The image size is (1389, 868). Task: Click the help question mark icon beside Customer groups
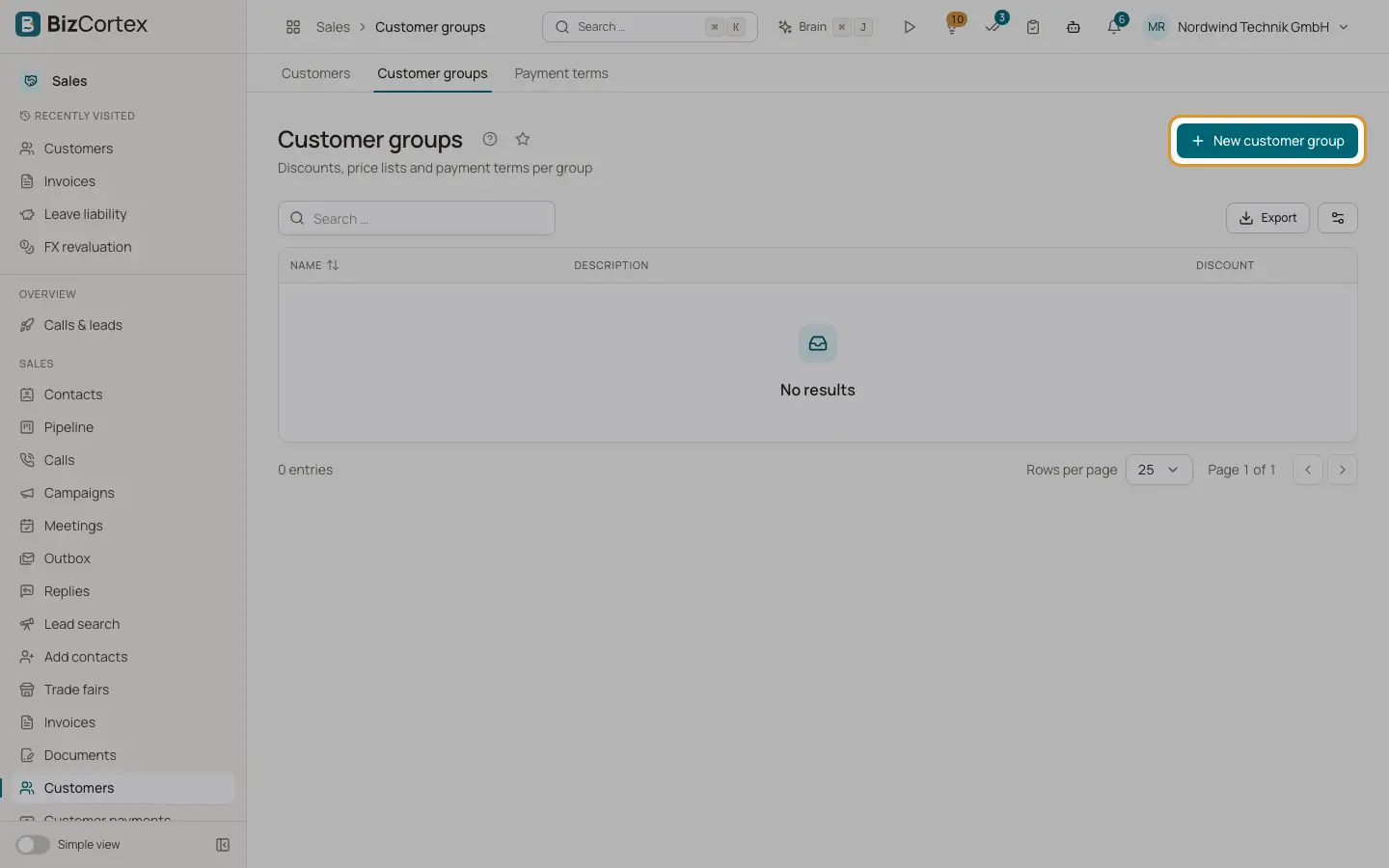point(490,139)
